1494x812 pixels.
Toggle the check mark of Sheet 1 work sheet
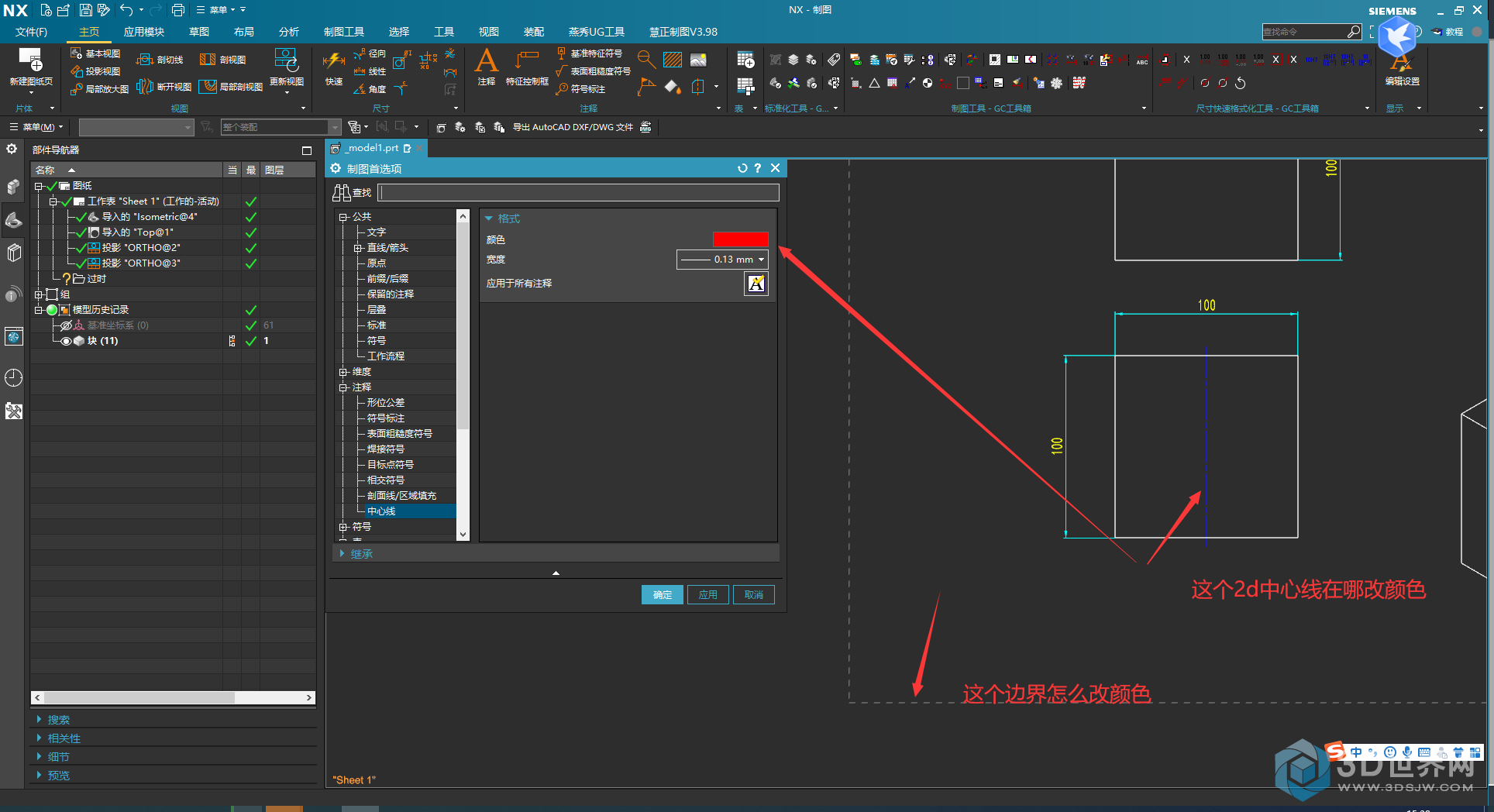click(x=251, y=201)
